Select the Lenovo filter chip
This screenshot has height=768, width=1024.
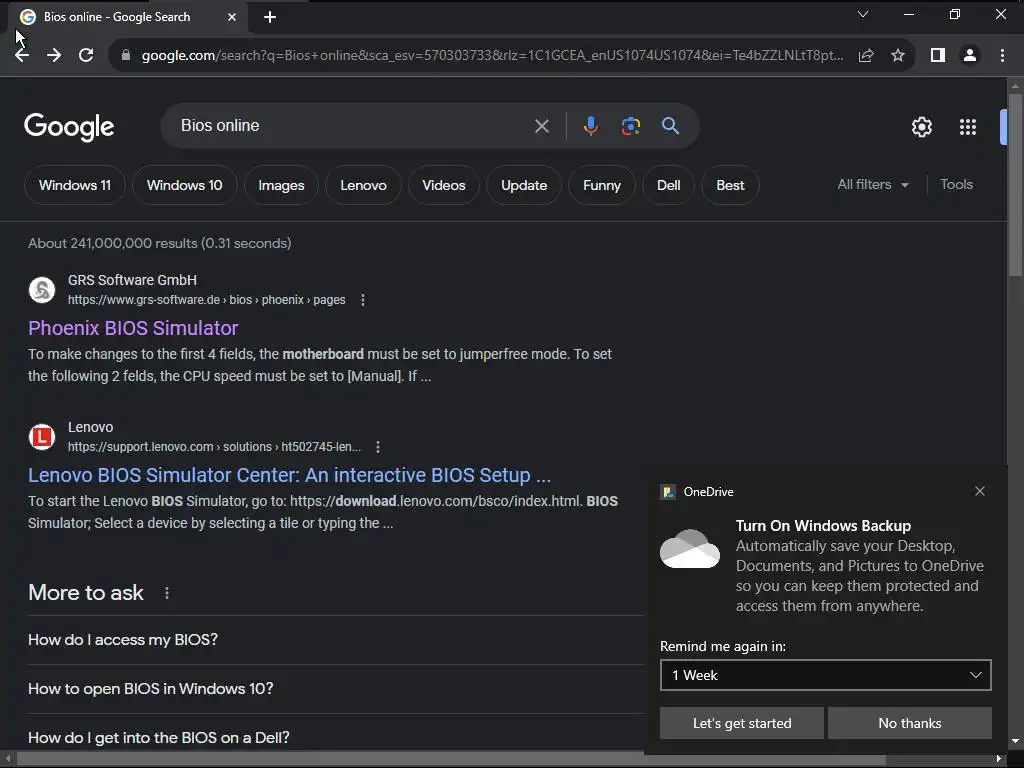click(363, 185)
